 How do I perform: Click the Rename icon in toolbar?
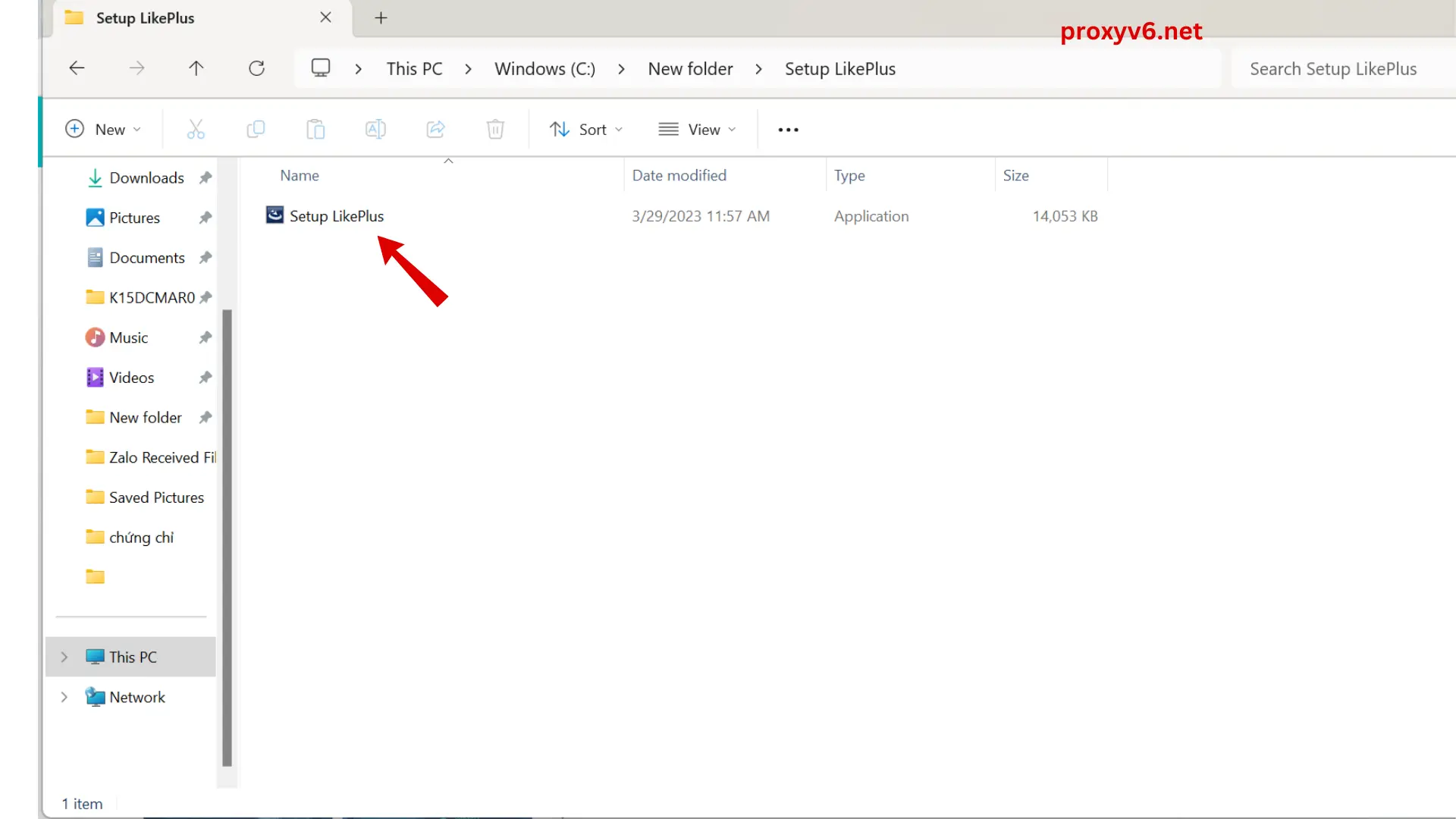coord(375,130)
